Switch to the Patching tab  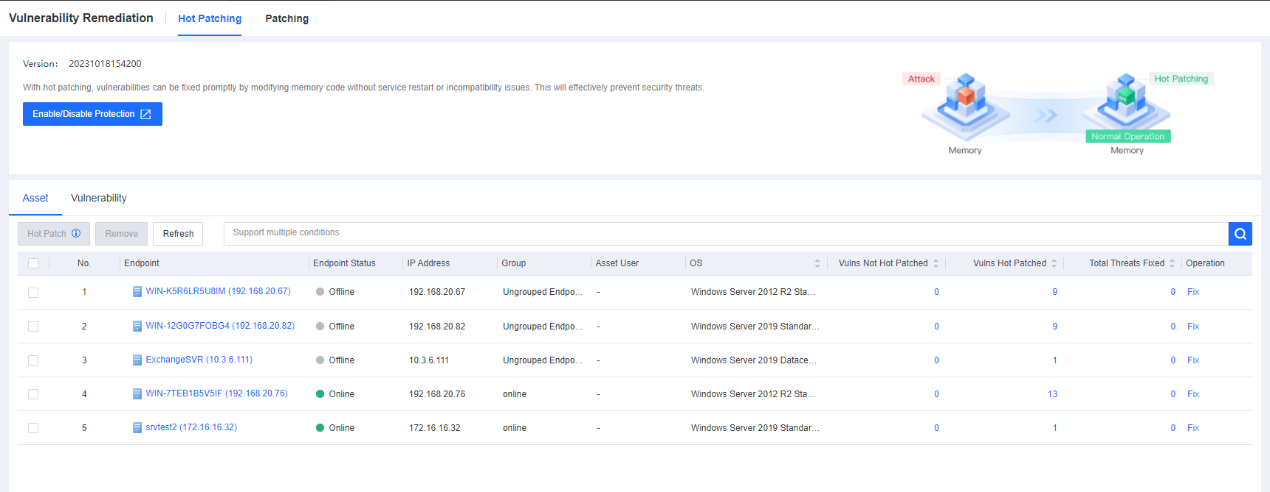click(x=287, y=19)
